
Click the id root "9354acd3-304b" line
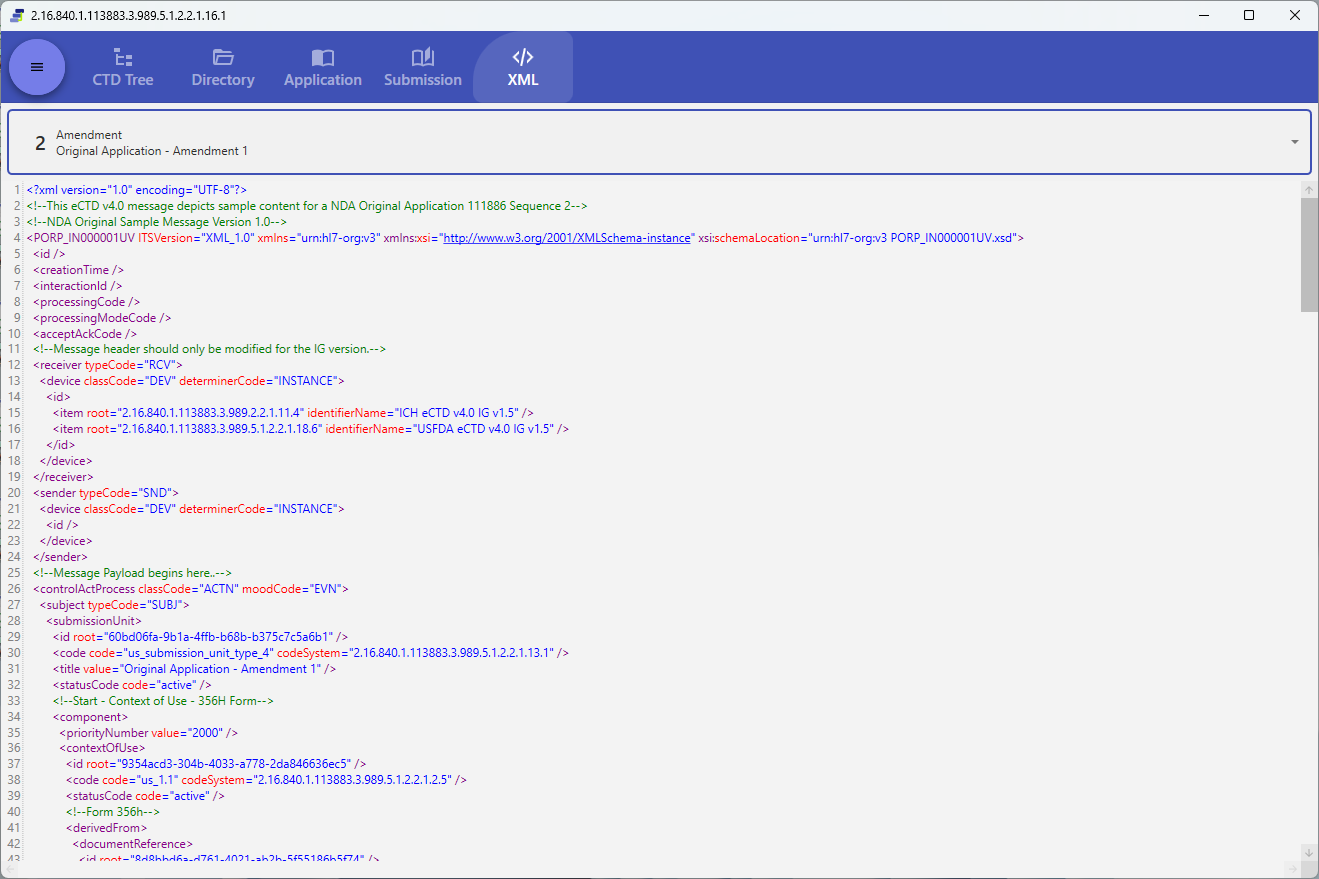coord(217,765)
